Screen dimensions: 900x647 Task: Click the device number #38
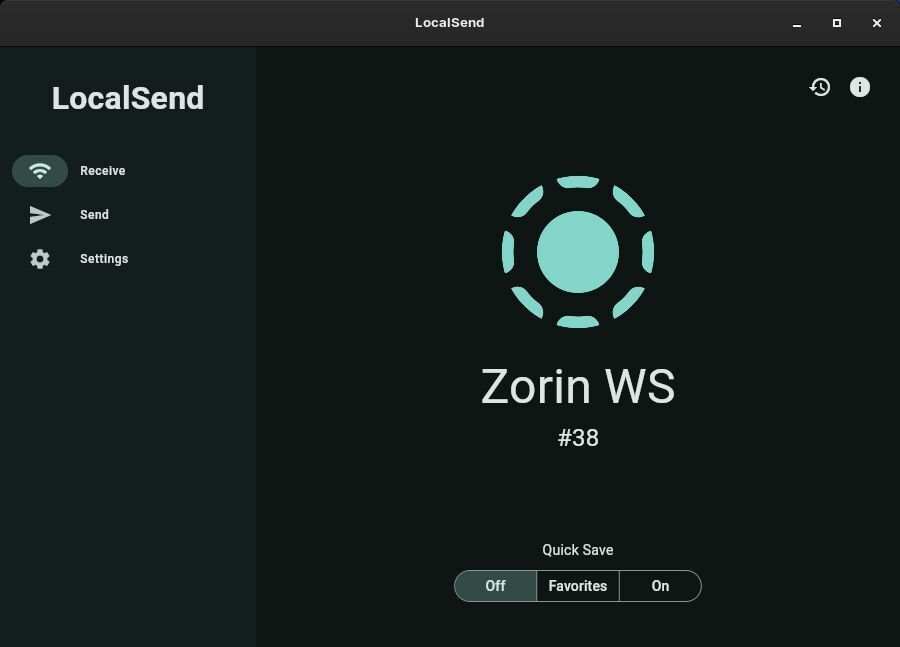pyautogui.click(x=578, y=438)
